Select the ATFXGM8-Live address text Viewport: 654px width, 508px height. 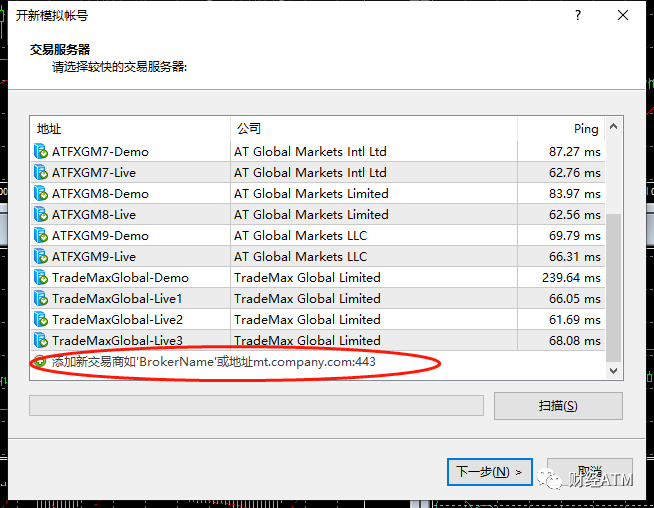(x=94, y=214)
